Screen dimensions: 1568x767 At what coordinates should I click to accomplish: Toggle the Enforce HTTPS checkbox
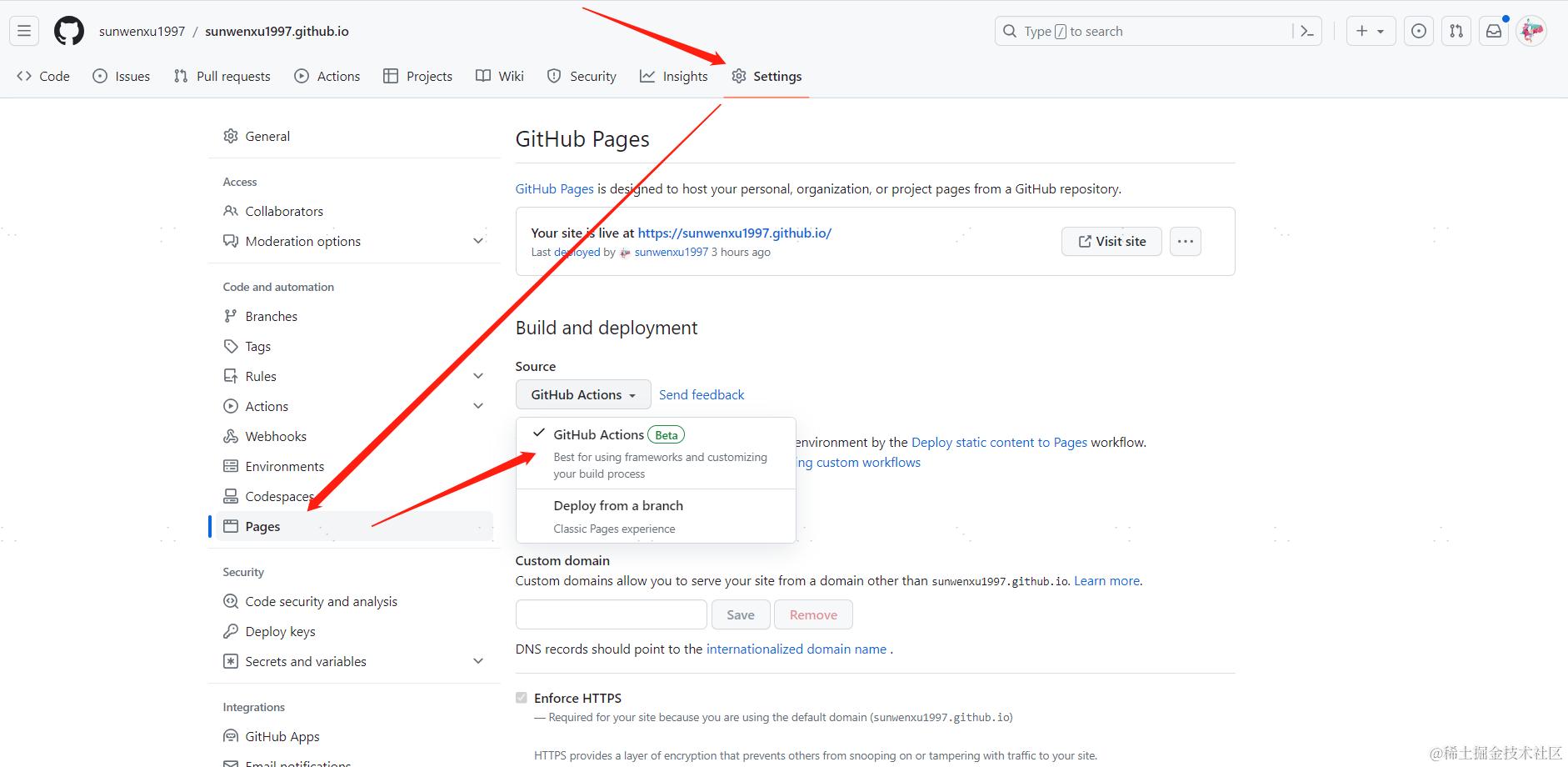(x=522, y=698)
